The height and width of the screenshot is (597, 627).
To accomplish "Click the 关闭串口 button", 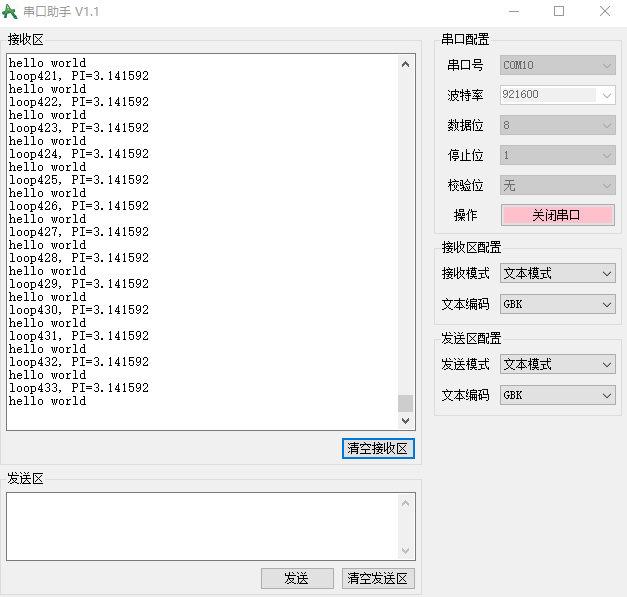I will tap(557, 215).
